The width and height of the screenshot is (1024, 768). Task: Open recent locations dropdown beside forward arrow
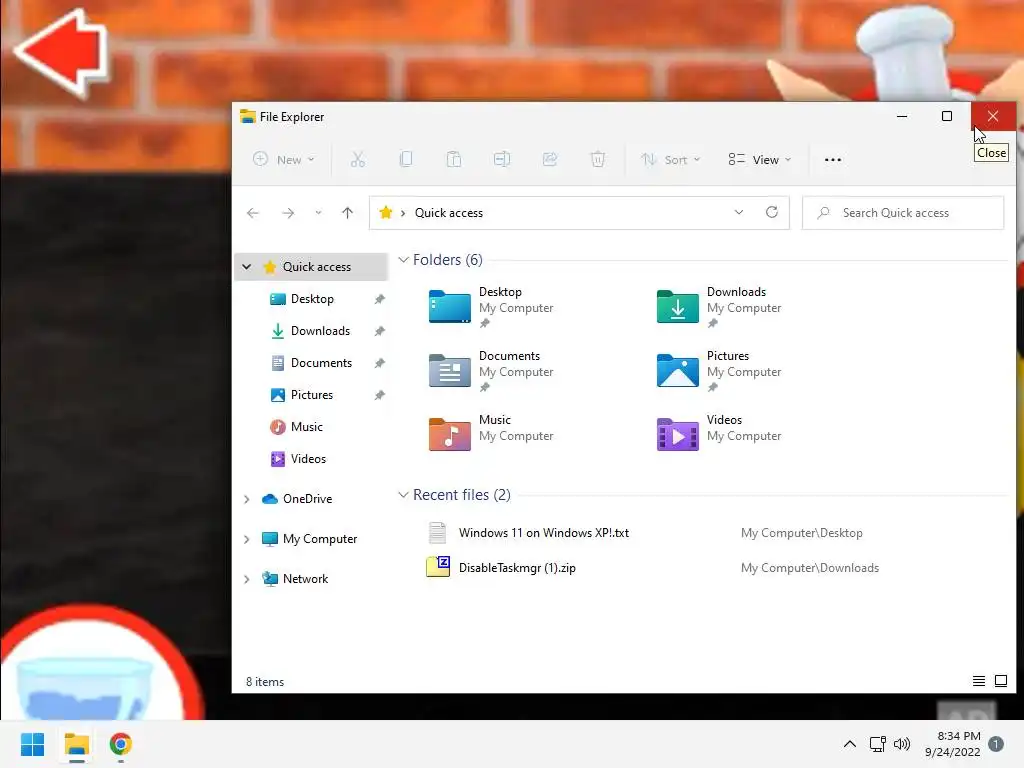pos(318,213)
